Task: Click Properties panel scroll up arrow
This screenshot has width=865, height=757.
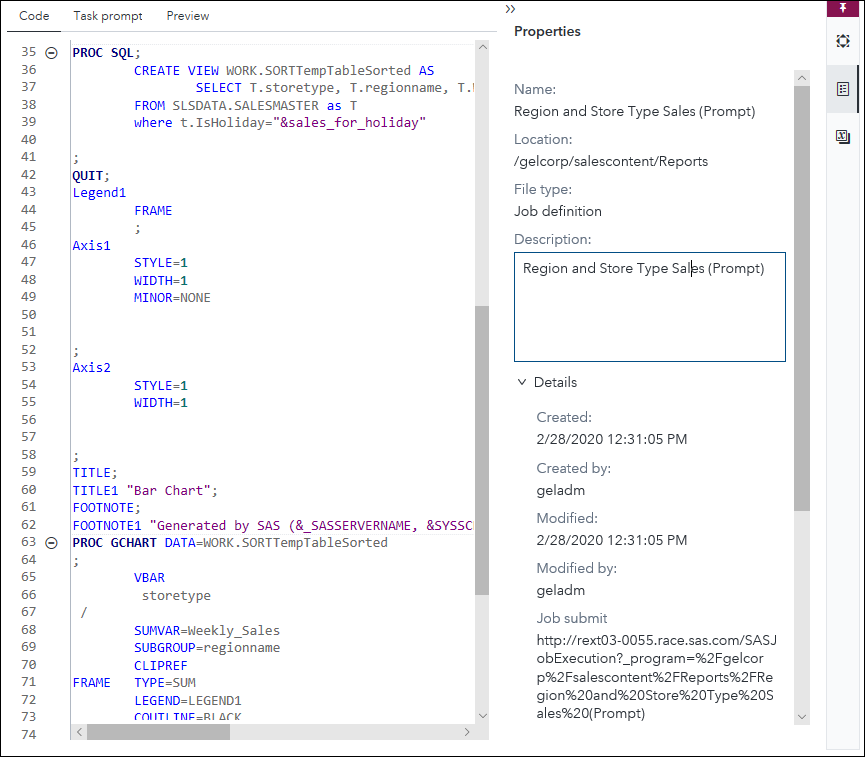Action: point(802,78)
